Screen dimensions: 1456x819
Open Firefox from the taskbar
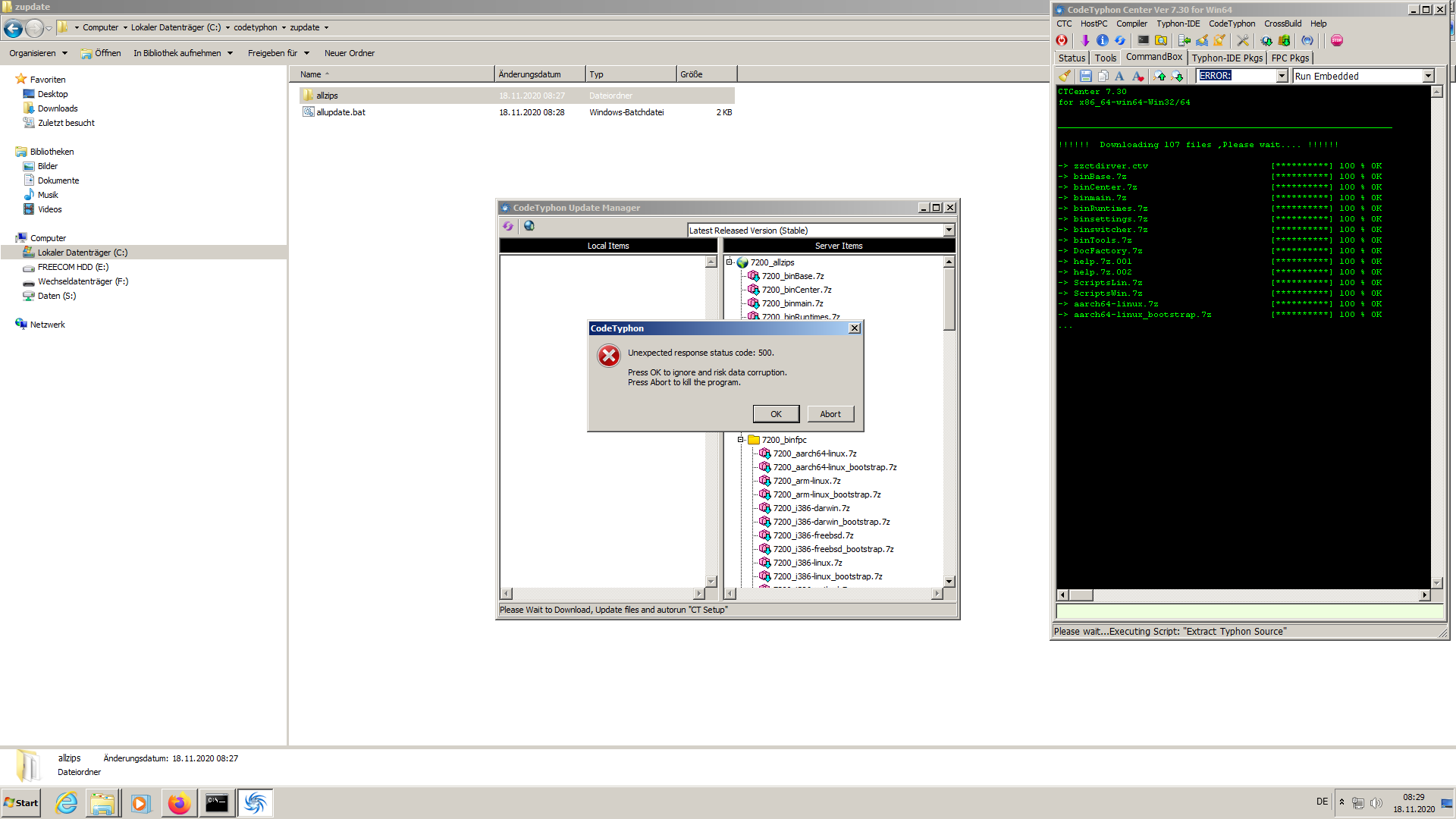point(180,803)
